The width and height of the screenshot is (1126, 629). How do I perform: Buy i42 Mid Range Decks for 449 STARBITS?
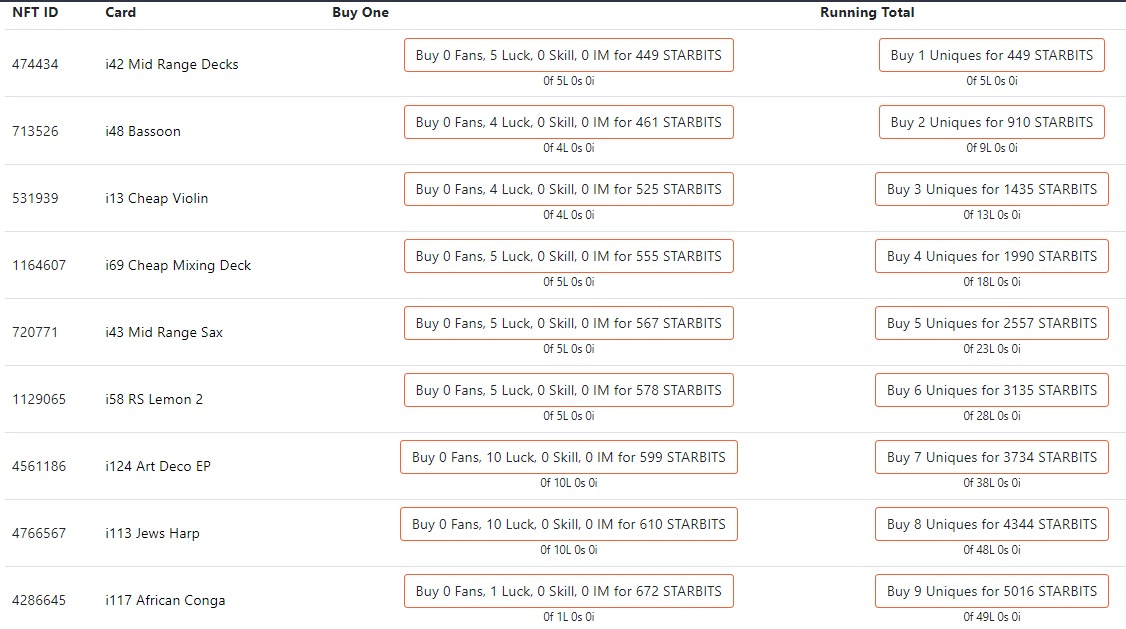569,55
